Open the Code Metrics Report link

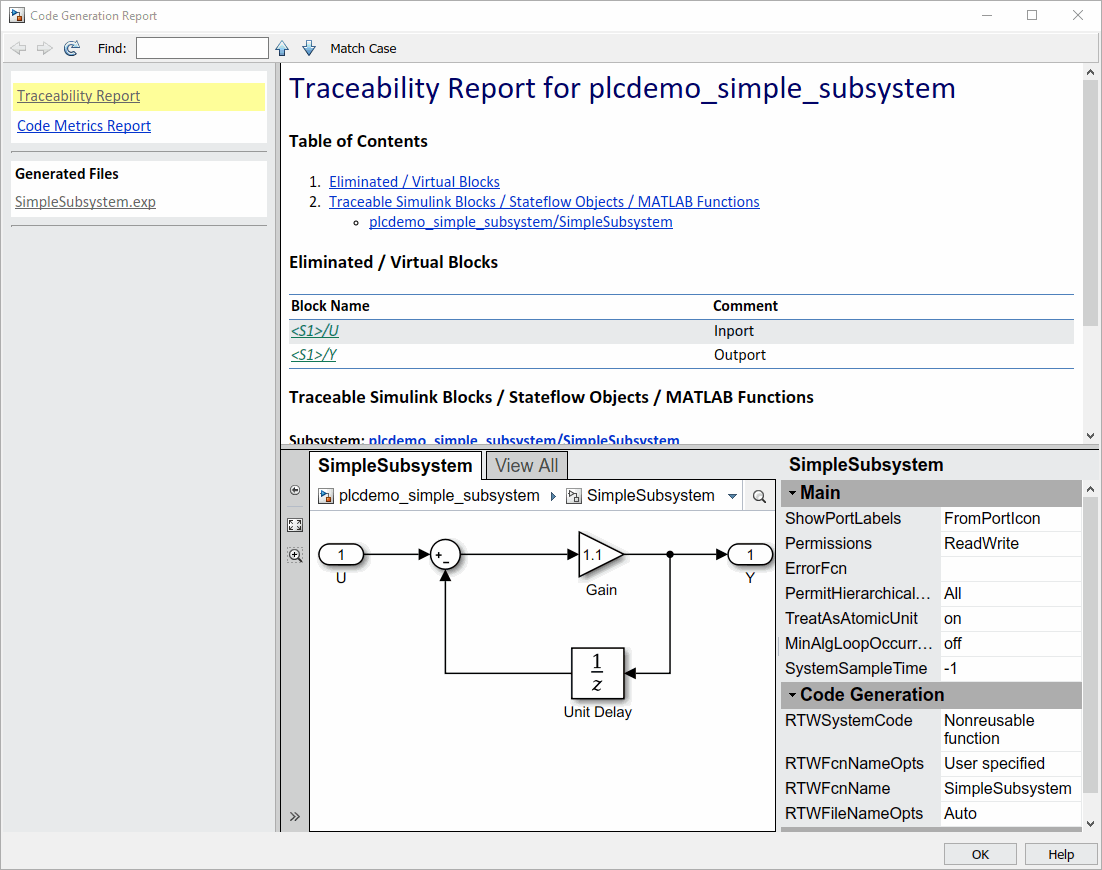pyautogui.click(x=84, y=126)
